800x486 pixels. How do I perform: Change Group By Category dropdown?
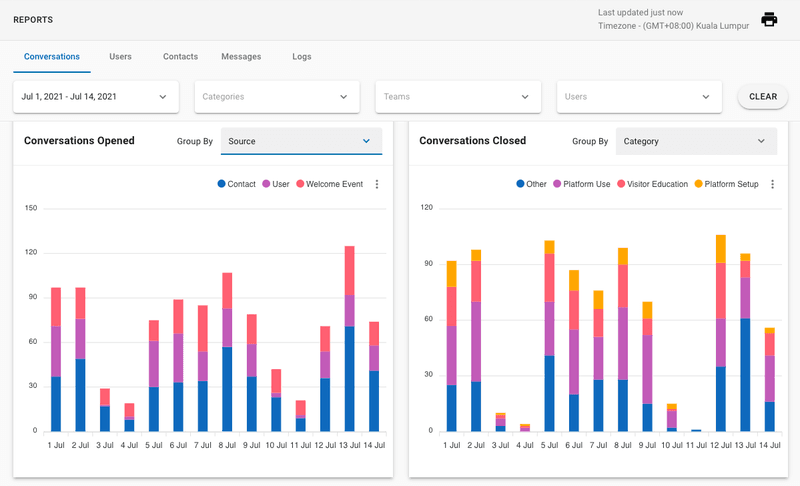coord(696,141)
